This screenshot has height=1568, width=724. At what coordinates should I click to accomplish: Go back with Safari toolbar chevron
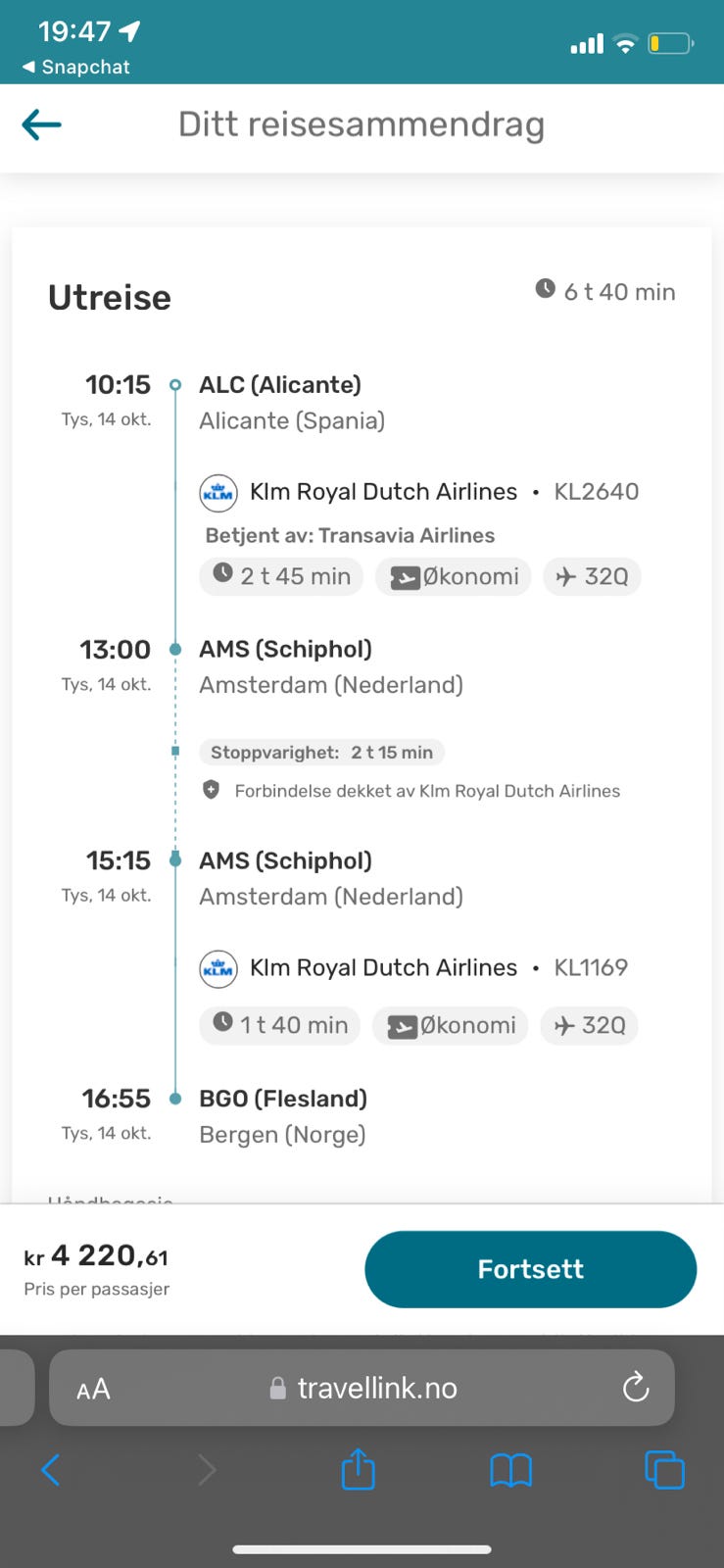click(x=51, y=1470)
